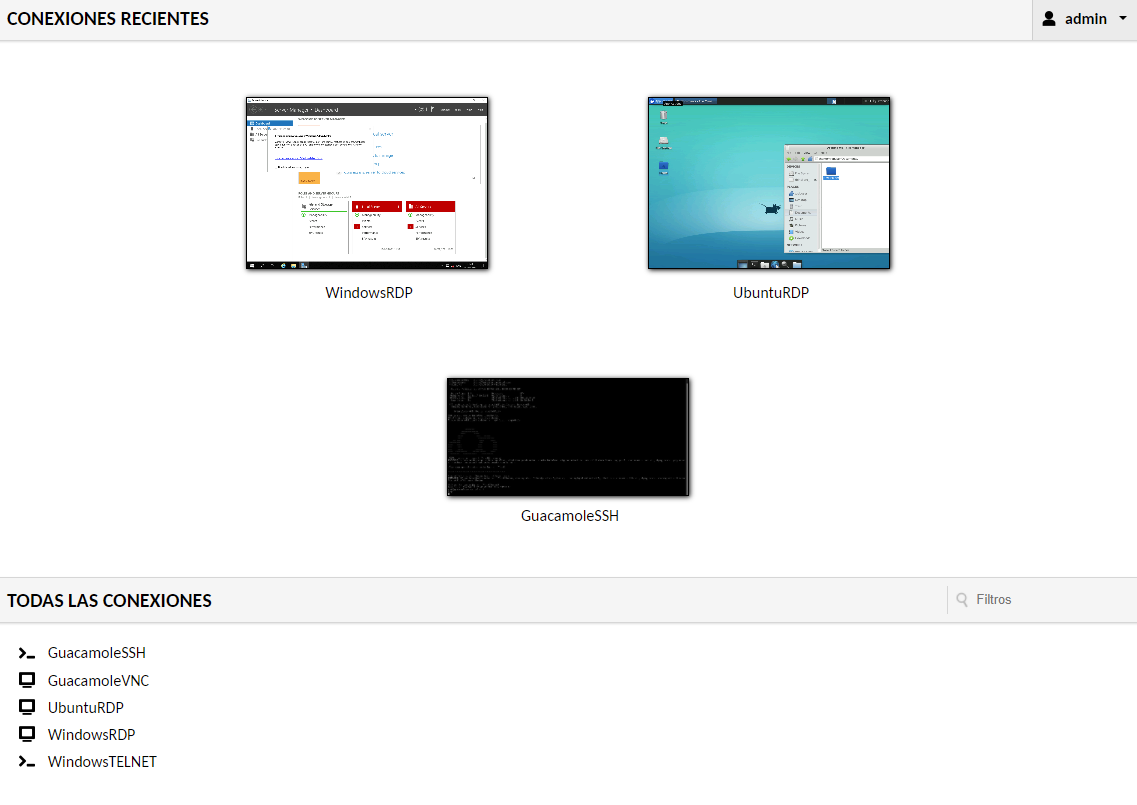Click the terminal icon beside WindowsTELNET
Viewport: 1137px width, 805px height.
[27, 761]
